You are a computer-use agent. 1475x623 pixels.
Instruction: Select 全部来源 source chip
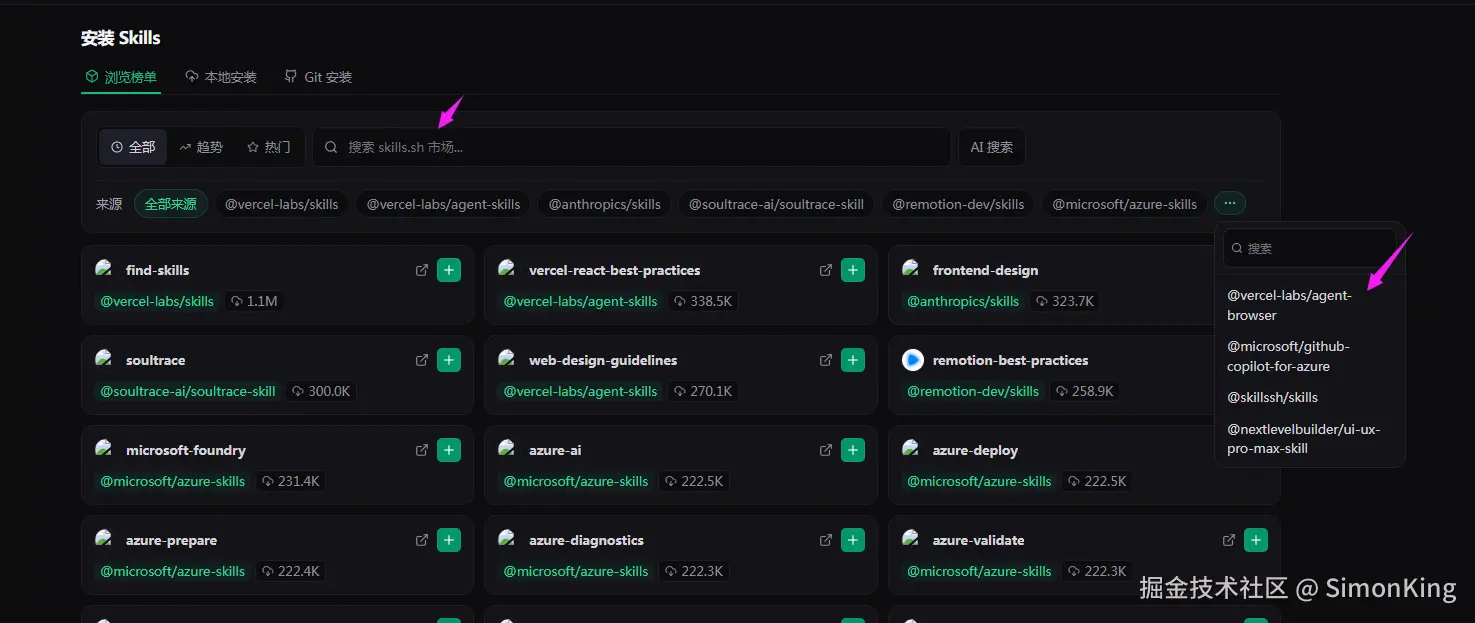[171, 204]
